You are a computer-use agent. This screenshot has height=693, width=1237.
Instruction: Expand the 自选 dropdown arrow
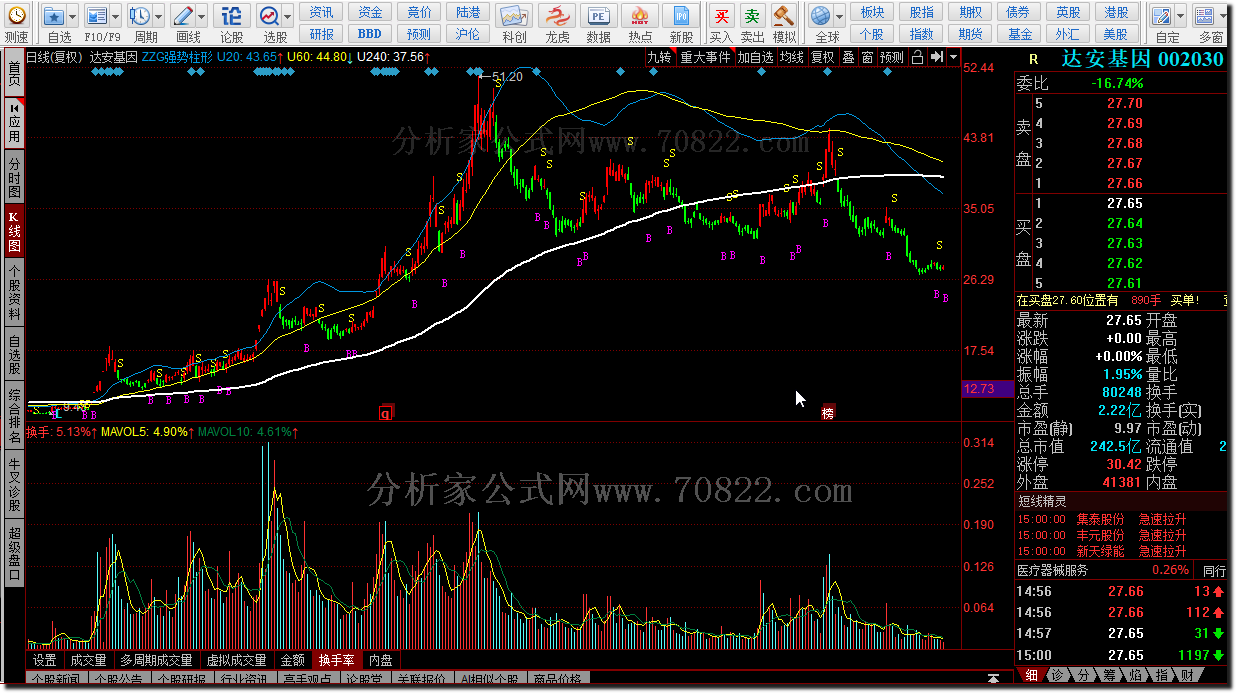(74, 16)
